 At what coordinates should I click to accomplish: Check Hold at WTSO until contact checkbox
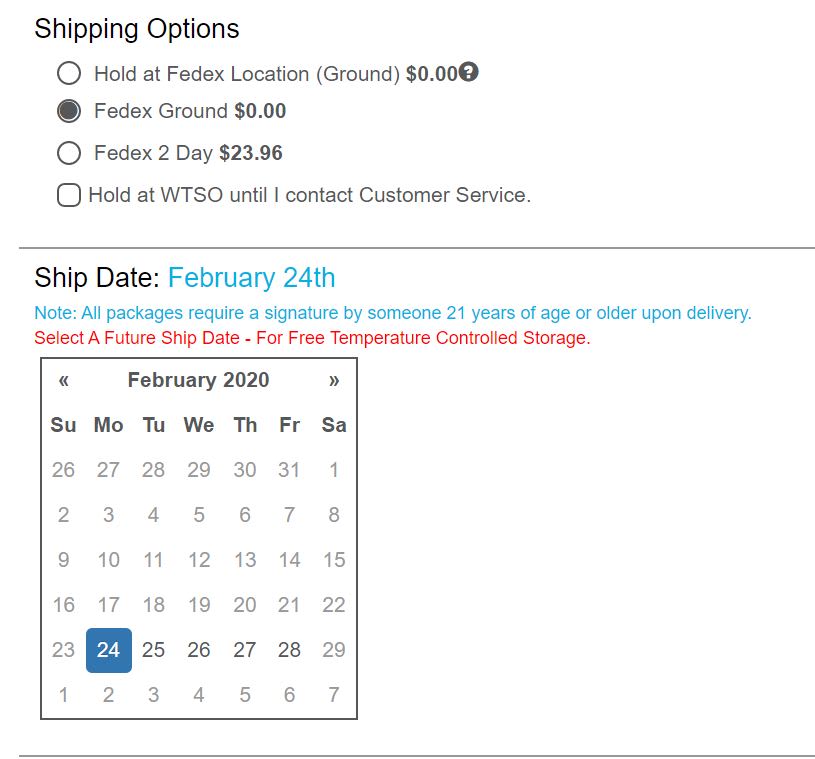click(69, 195)
